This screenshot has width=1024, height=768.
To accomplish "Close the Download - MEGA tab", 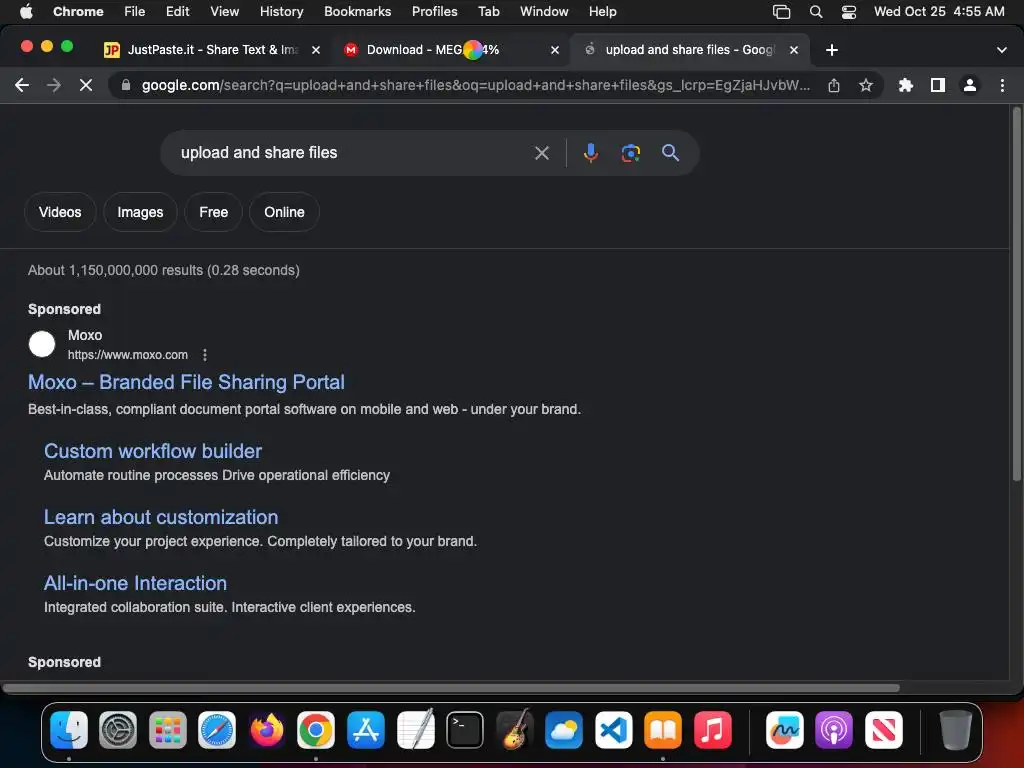I will click(555, 50).
